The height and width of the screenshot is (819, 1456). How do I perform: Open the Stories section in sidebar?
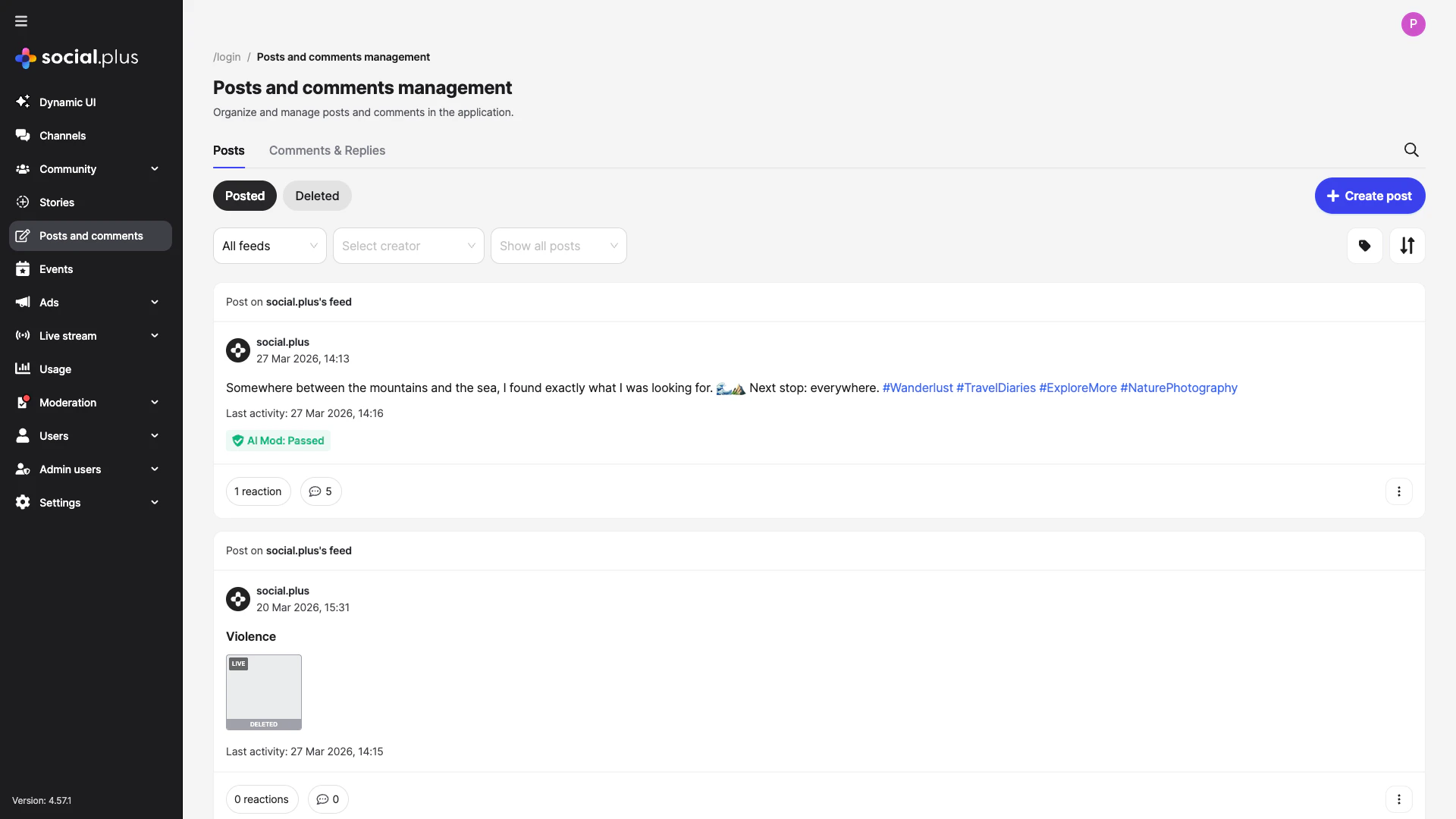[57, 202]
